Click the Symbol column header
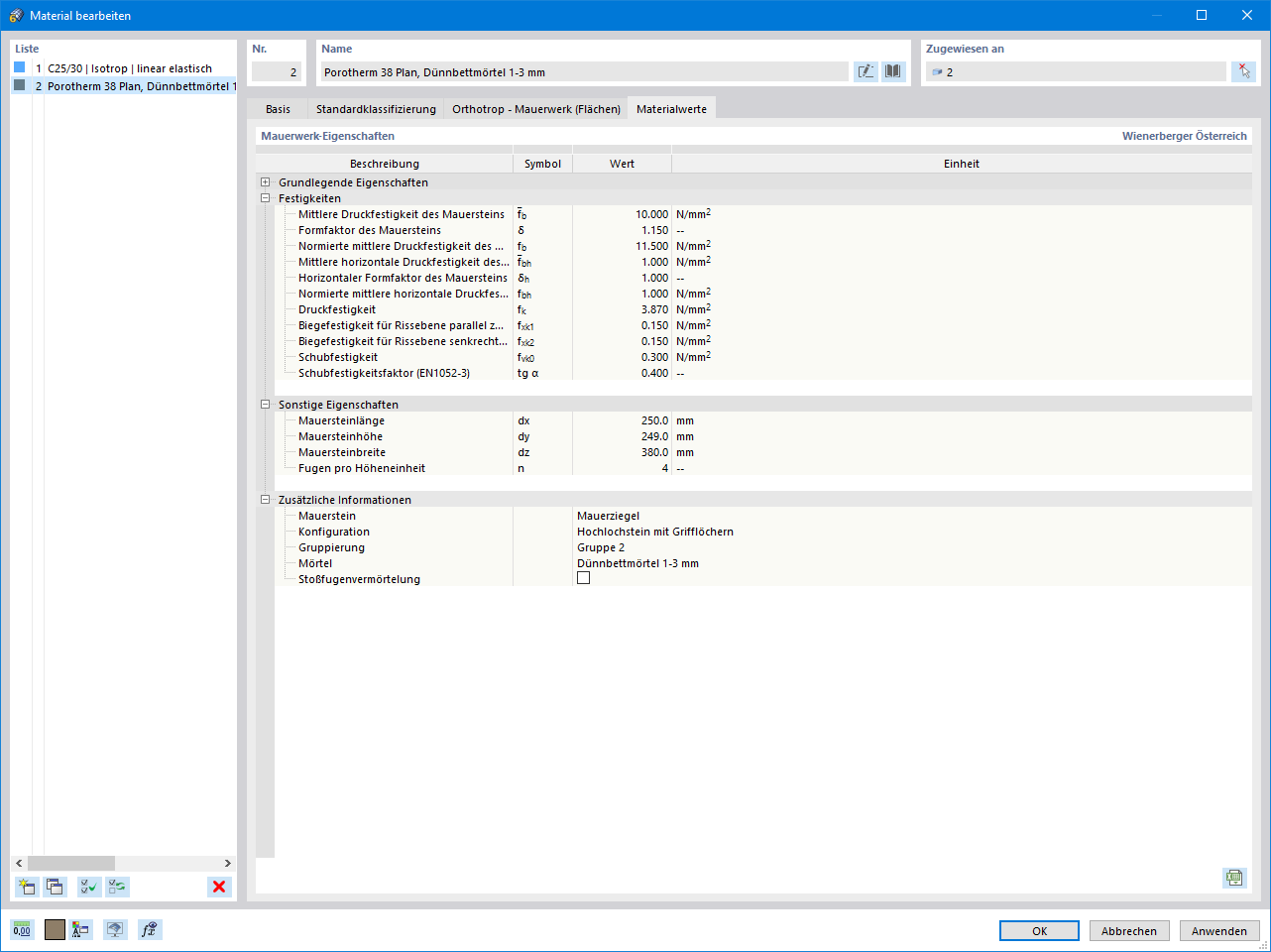Screen dimensions: 1271x952 click(543, 164)
